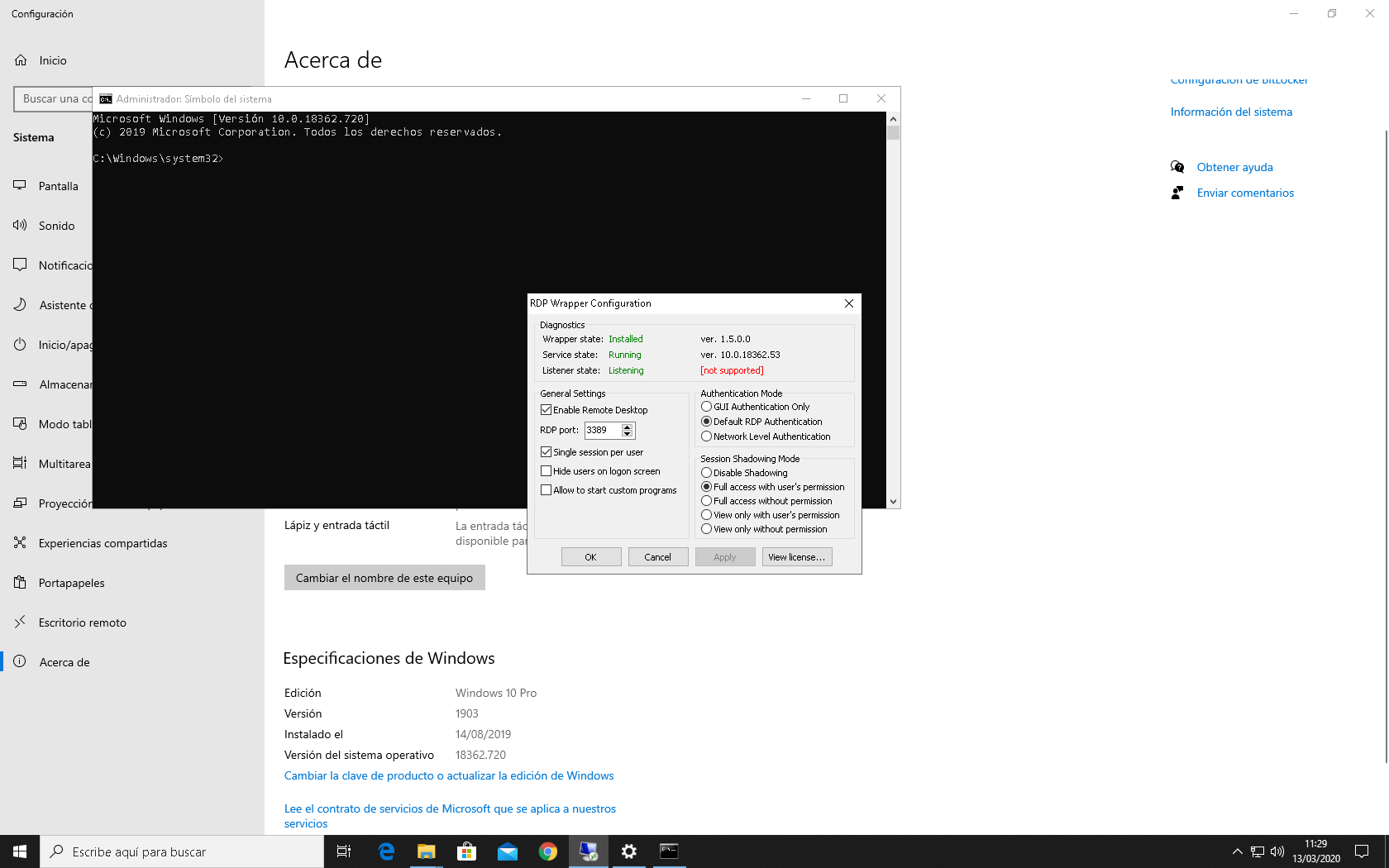Click the Proyección icon in sidebar
The image size is (1389, 868).
tap(20, 503)
